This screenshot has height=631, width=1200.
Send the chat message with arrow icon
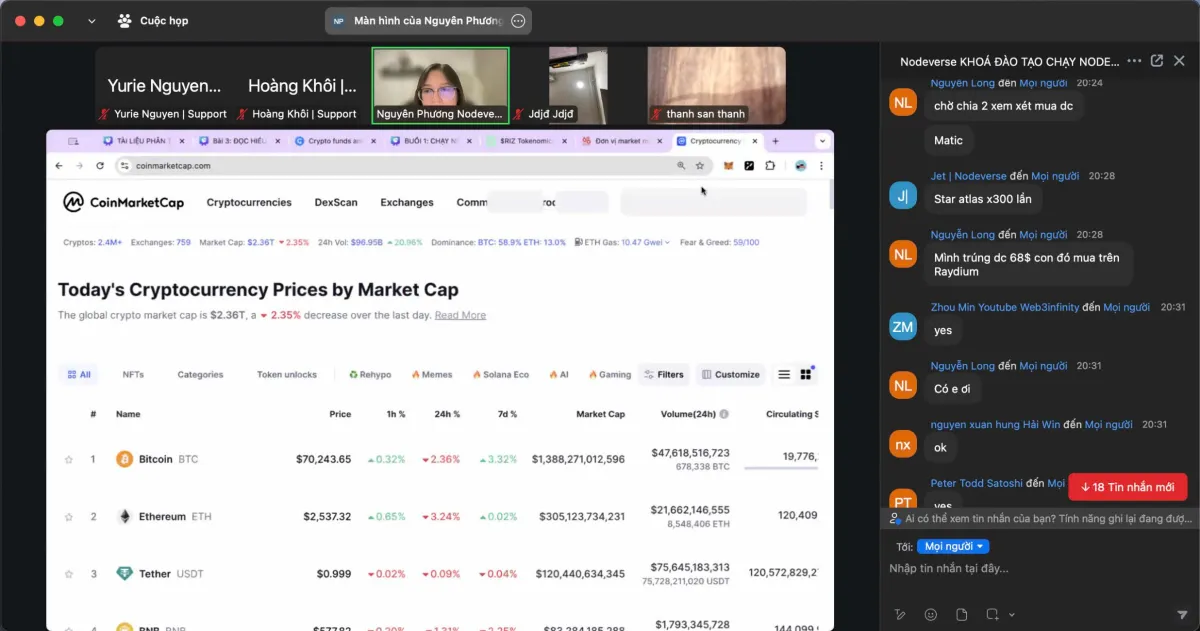point(1182,614)
